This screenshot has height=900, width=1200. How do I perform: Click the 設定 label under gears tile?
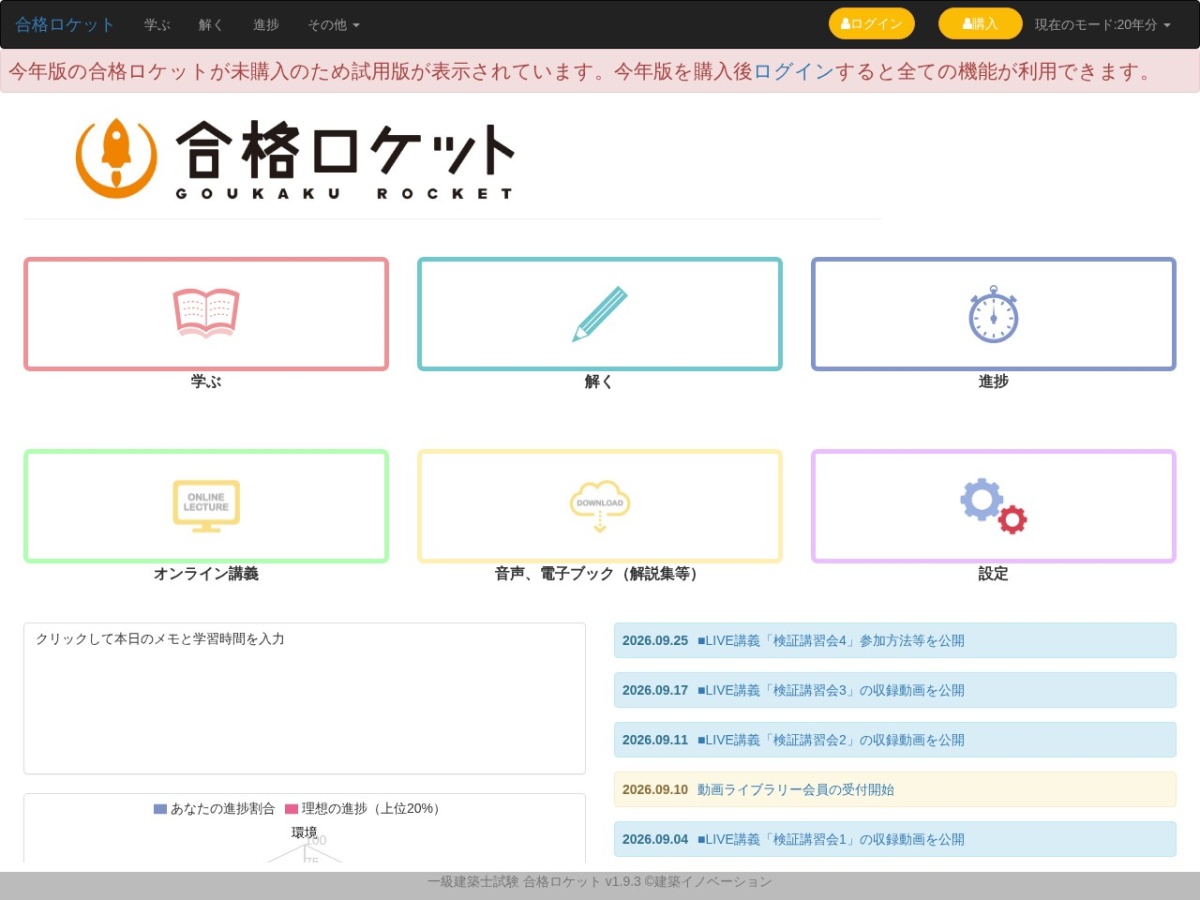pyautogui.click(x=993, y=573)
